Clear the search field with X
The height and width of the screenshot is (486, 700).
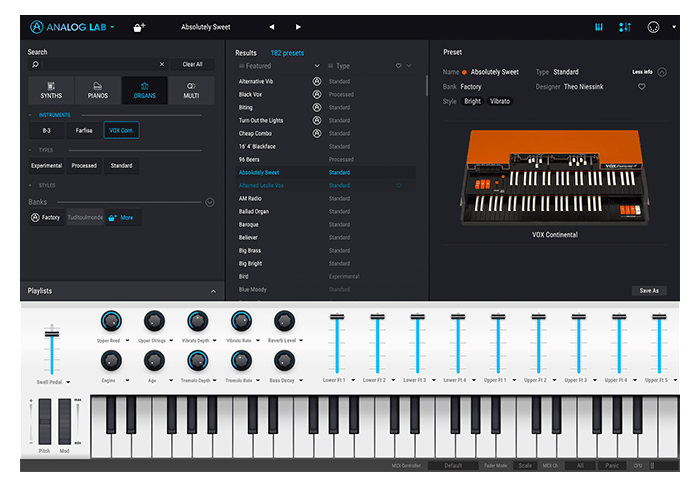tap(162, 64)
